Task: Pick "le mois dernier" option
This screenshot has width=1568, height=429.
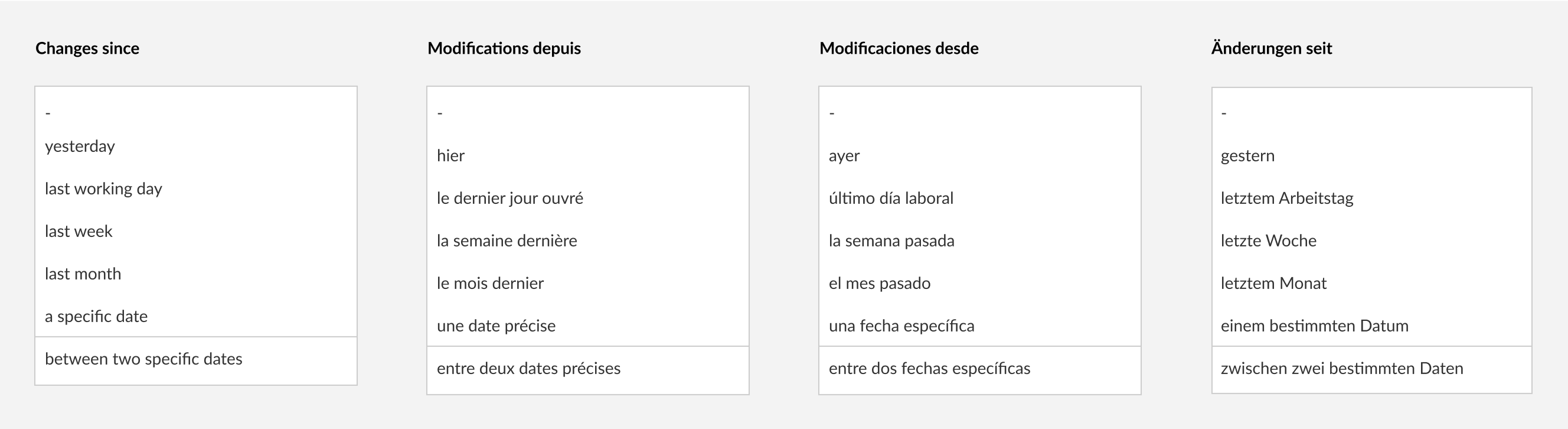Action: click(x=491, y=282)
